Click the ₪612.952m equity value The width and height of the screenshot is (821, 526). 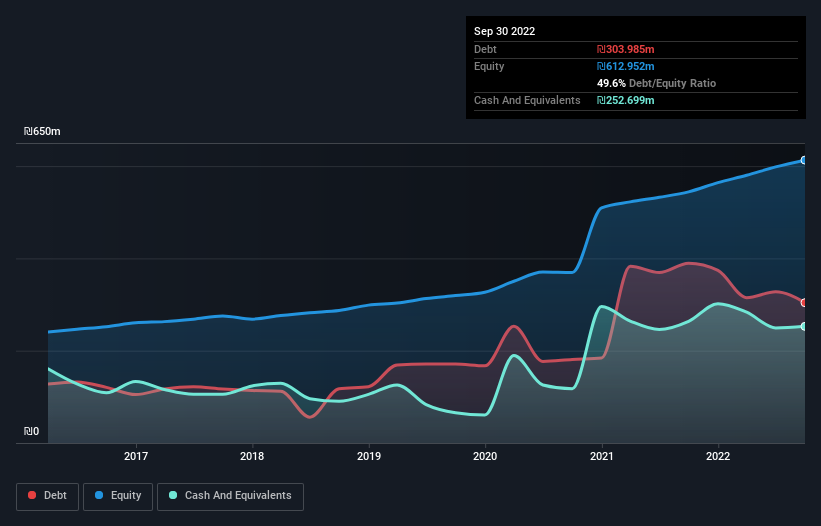pyautogui.click(x=625, y=66)
